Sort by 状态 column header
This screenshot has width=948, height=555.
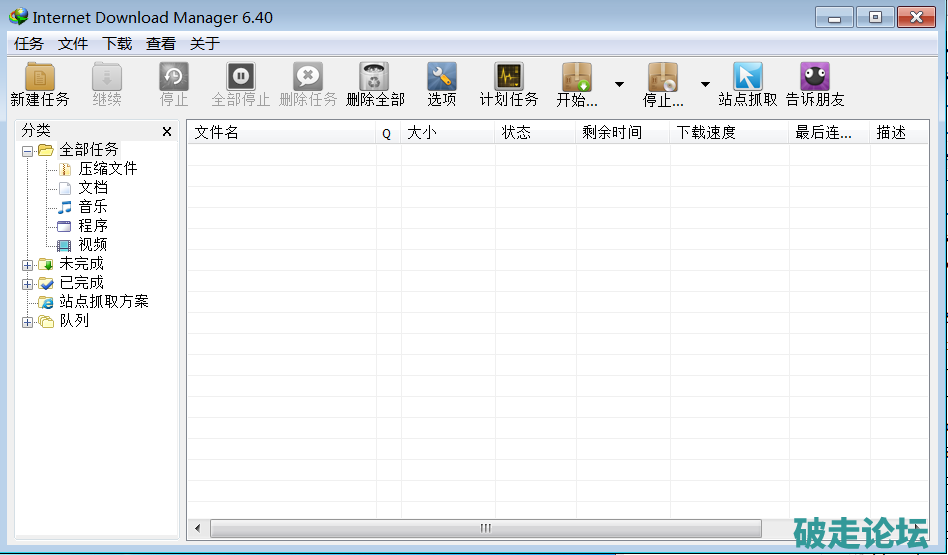(536, 132)
